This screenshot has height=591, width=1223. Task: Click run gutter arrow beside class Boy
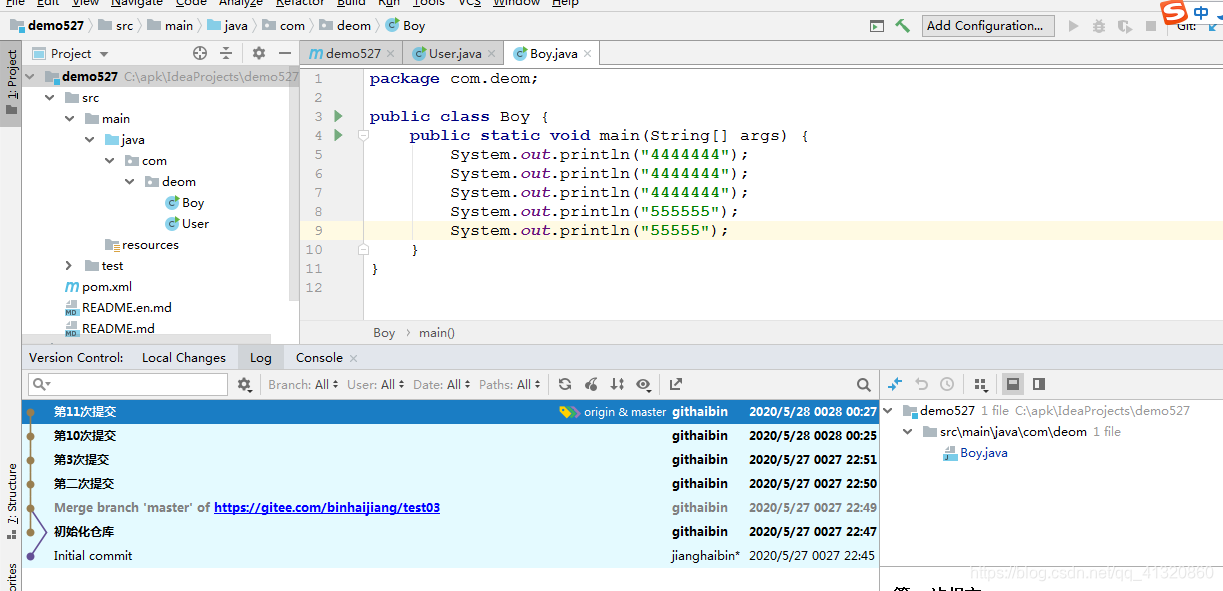338,116
